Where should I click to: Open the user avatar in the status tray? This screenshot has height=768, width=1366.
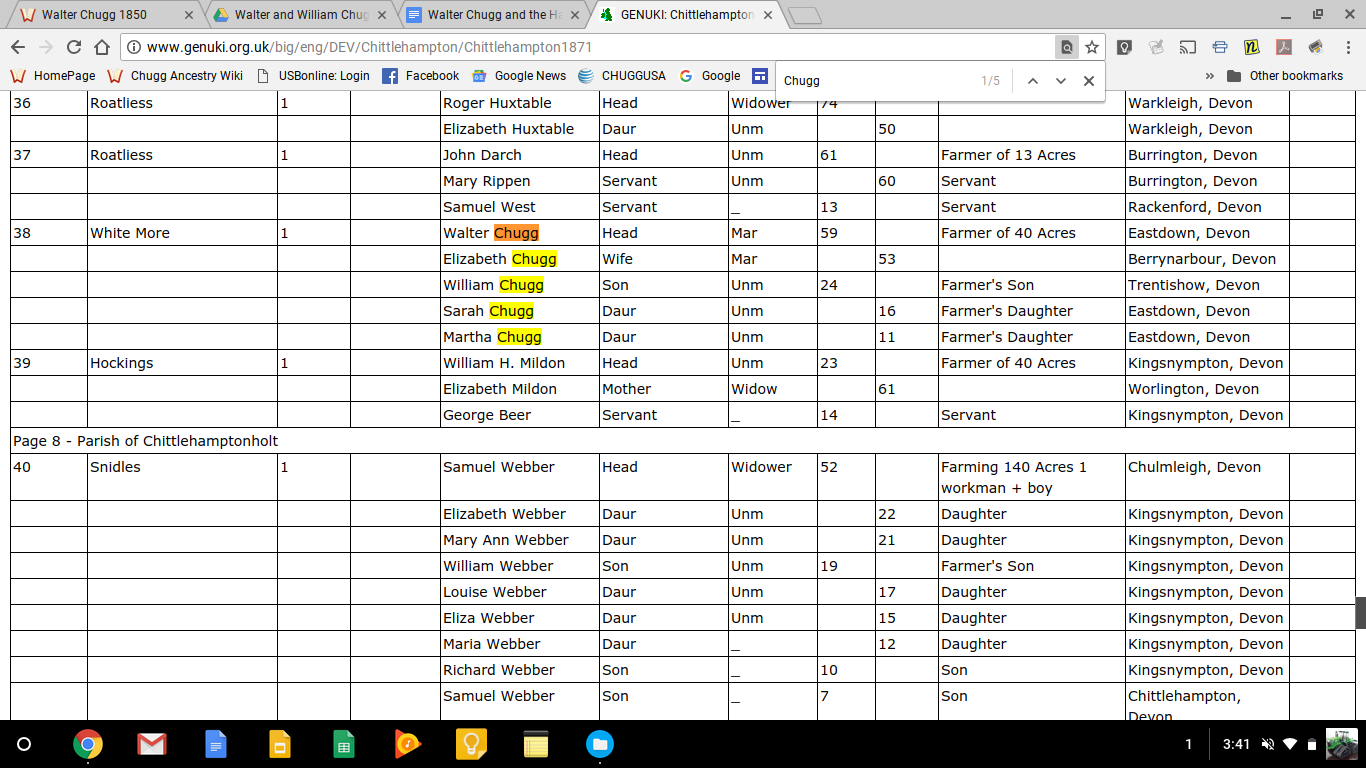click(x=1341, y=744)
